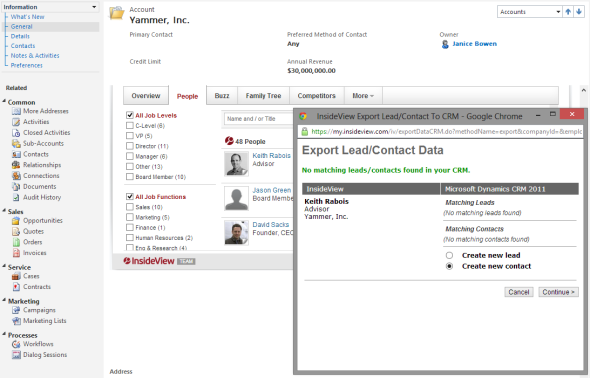
Task: Select Create new contact radio option
Action: [449, 266]
